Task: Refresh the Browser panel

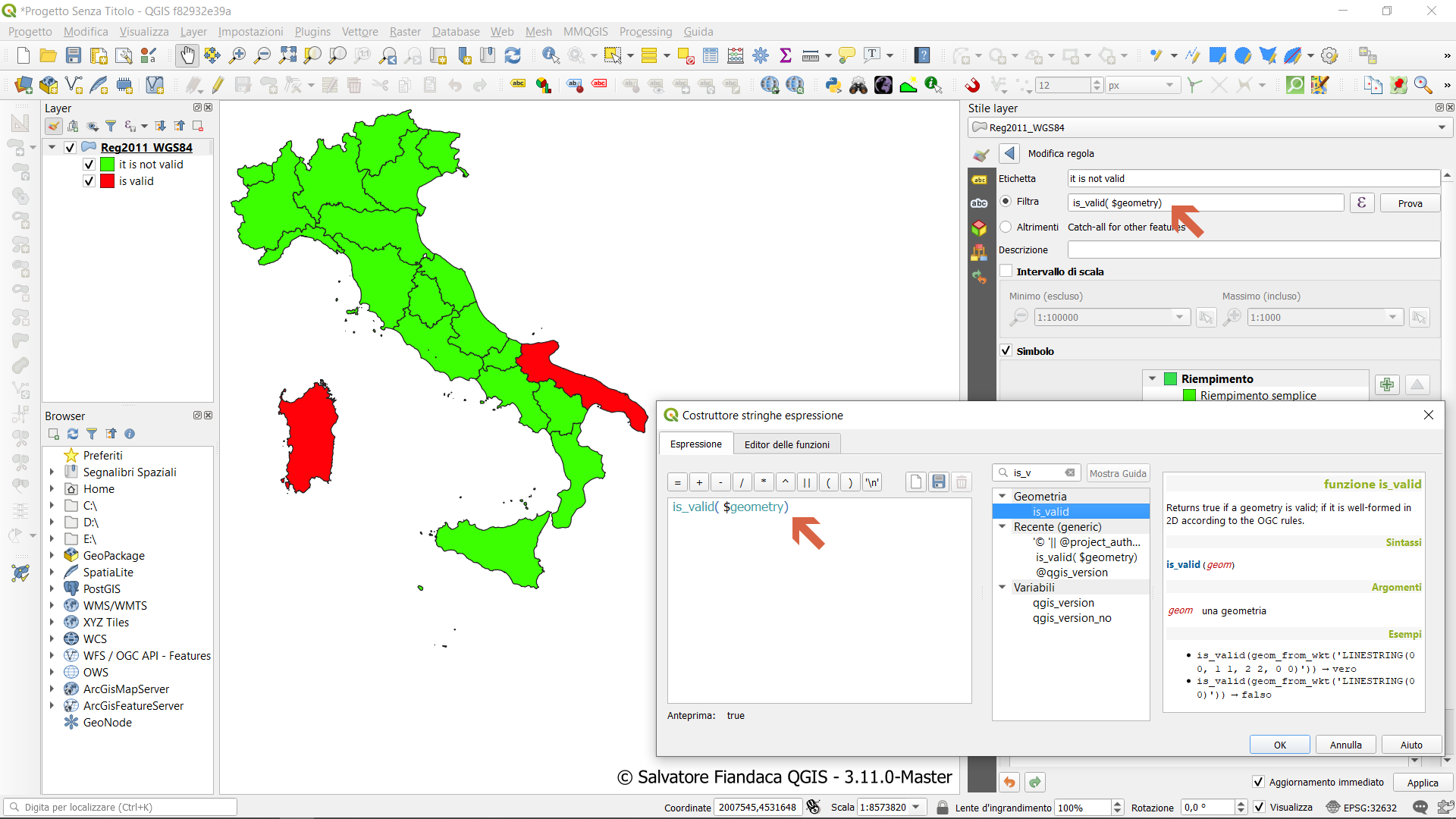Action: click(73, 434)
